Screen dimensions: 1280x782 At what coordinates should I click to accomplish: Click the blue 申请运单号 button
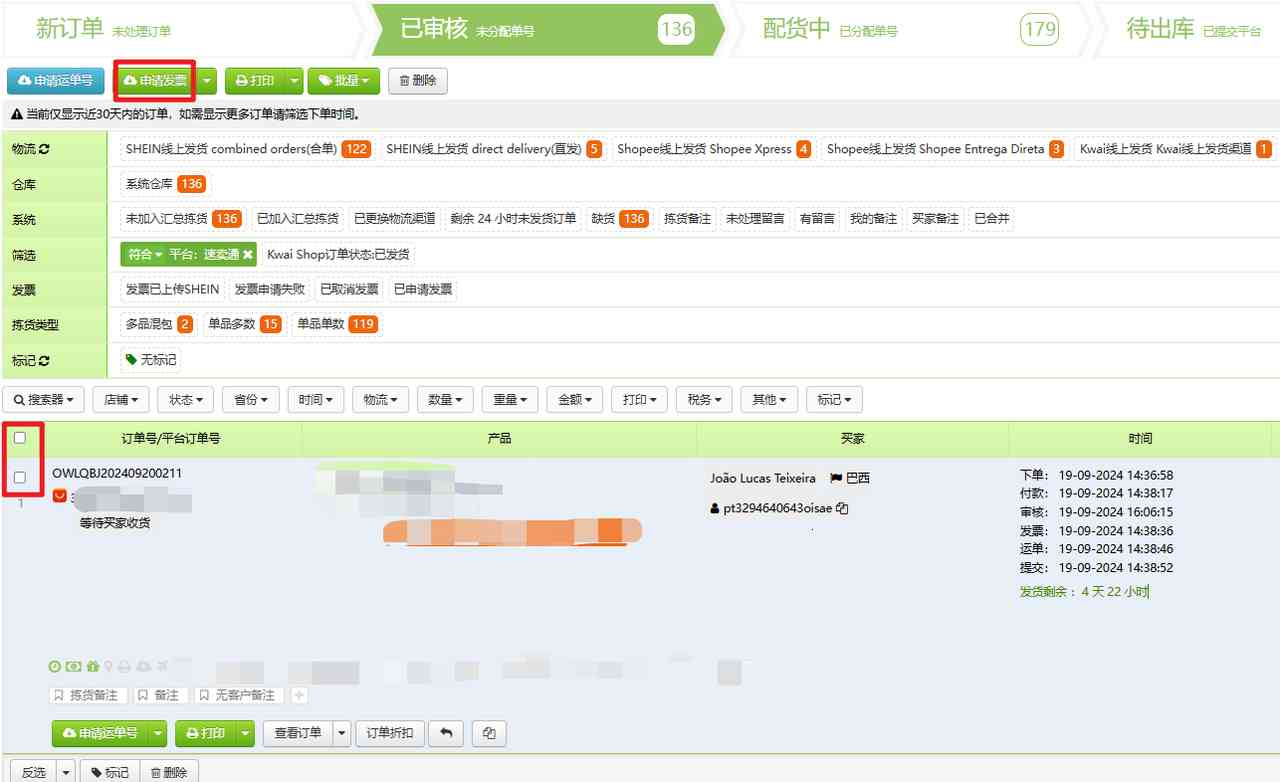pos(56,81)
